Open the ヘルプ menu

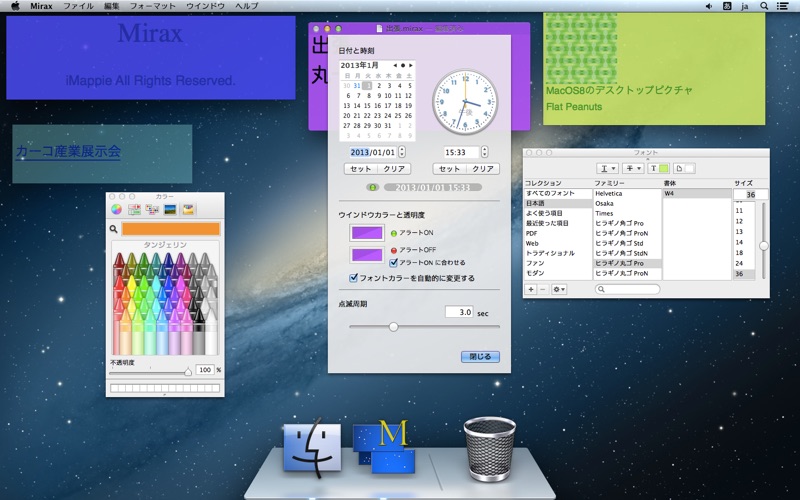[x=246, y=6]
